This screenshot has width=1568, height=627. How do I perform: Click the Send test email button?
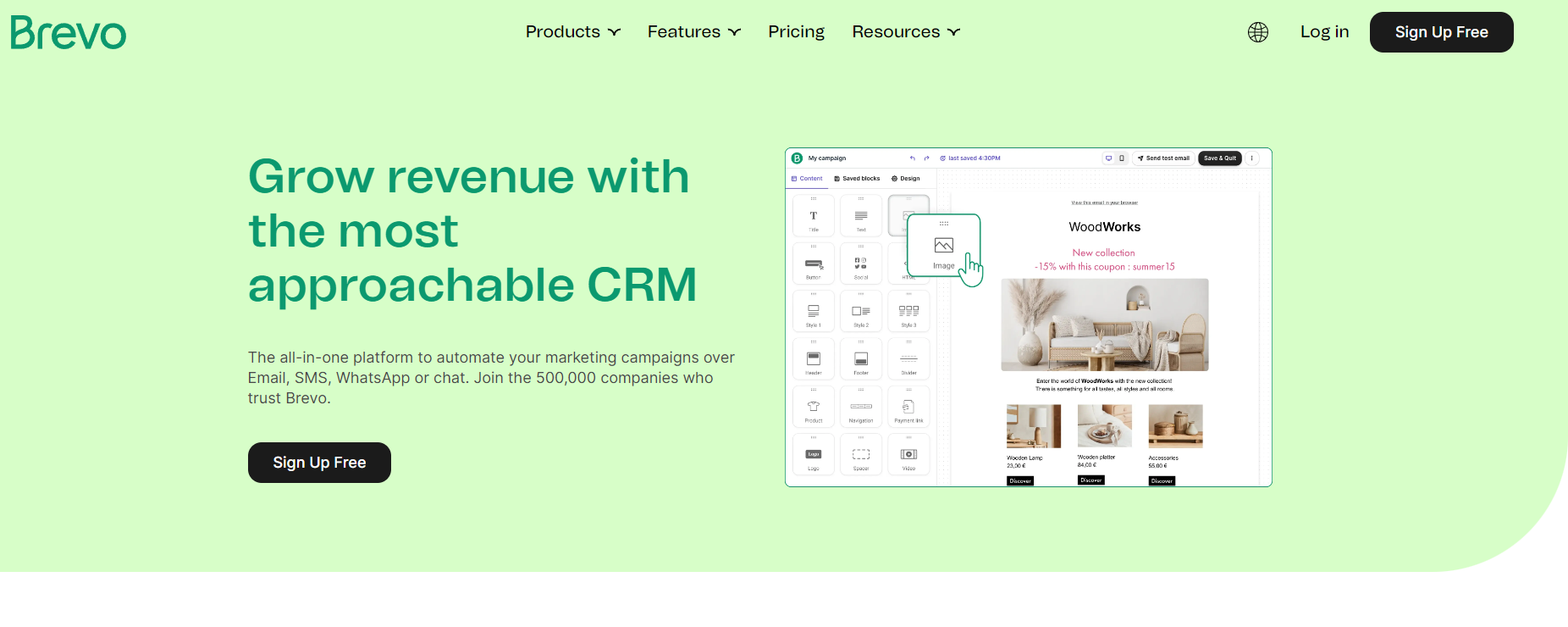1163,158
